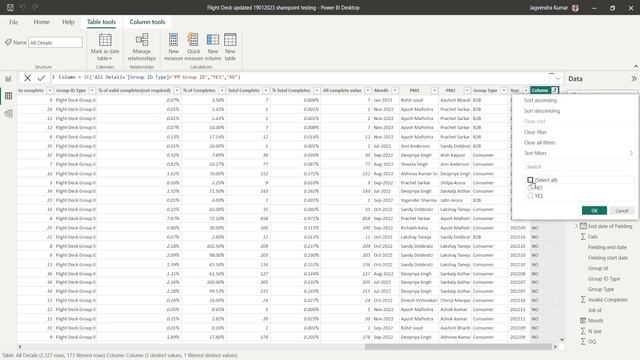640x360 pixels.
Task: Tick the YES filter checkbox
Action: (x=530, y=196)
